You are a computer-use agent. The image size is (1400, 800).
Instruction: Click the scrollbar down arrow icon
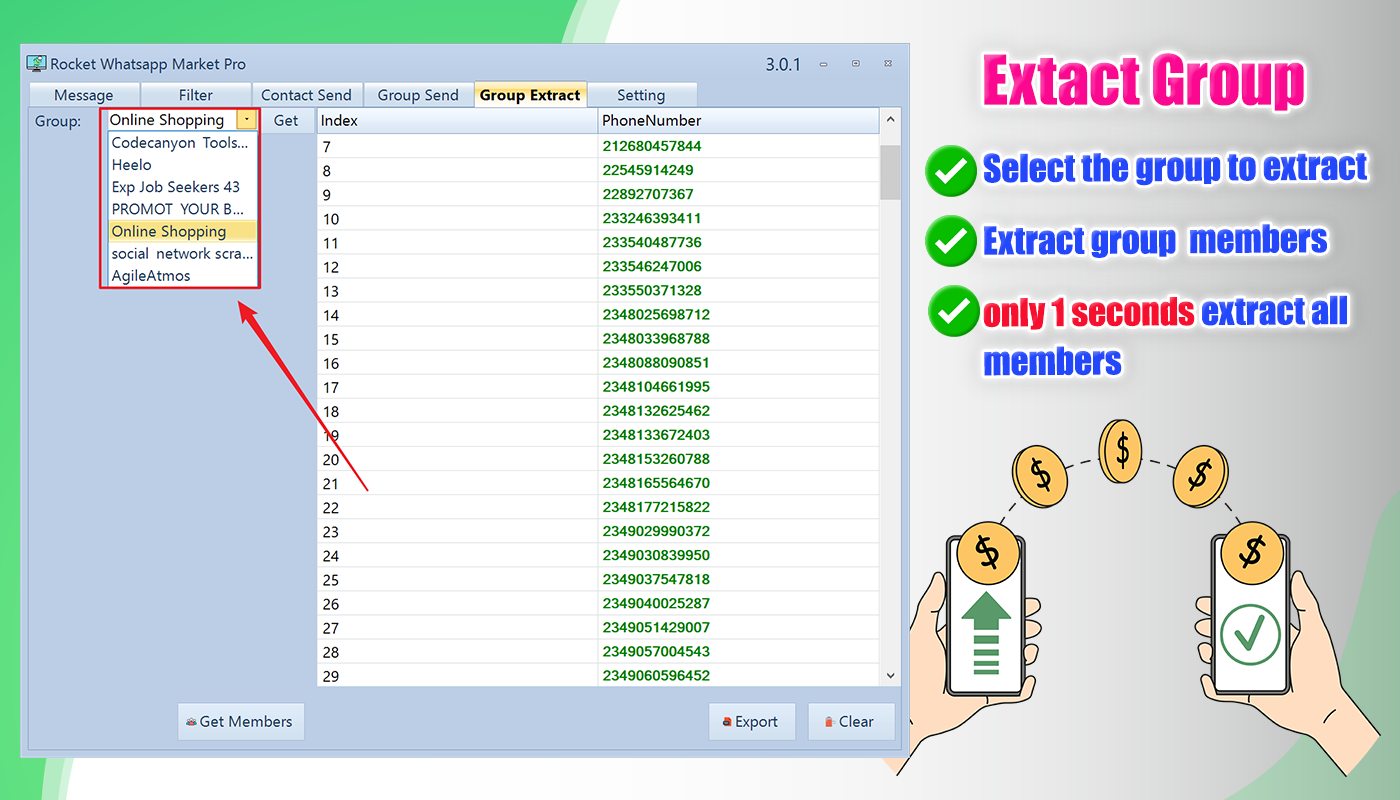click(x=890, y=676)
